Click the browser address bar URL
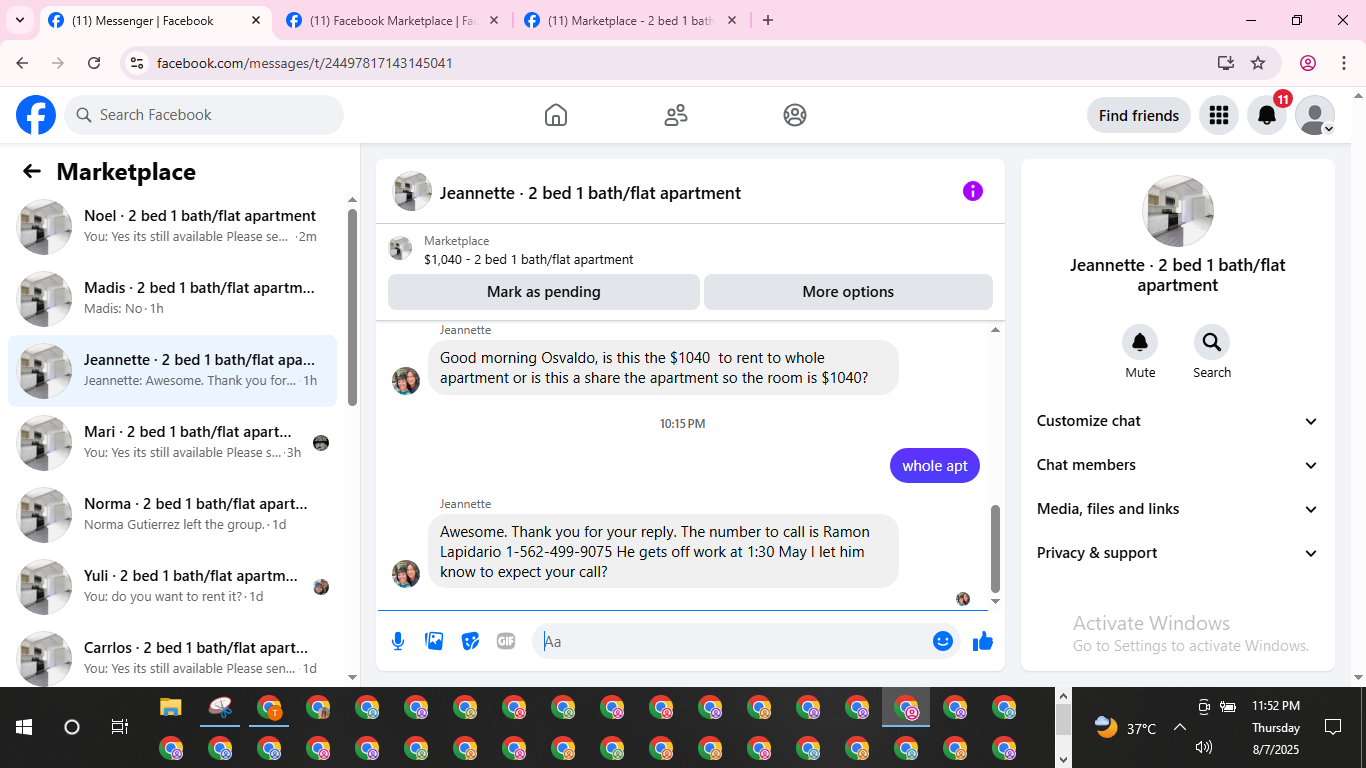The image size is (1366, 768). click(305, 63)
